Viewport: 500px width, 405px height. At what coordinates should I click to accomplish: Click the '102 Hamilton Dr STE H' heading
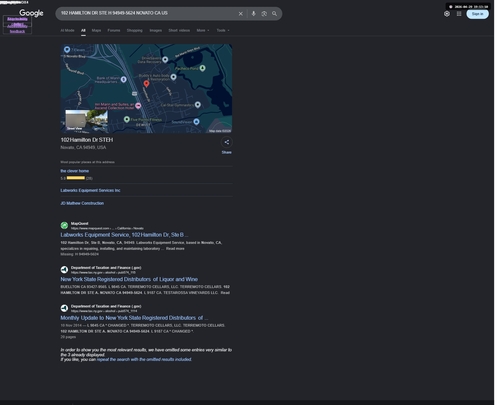point(87,140)
